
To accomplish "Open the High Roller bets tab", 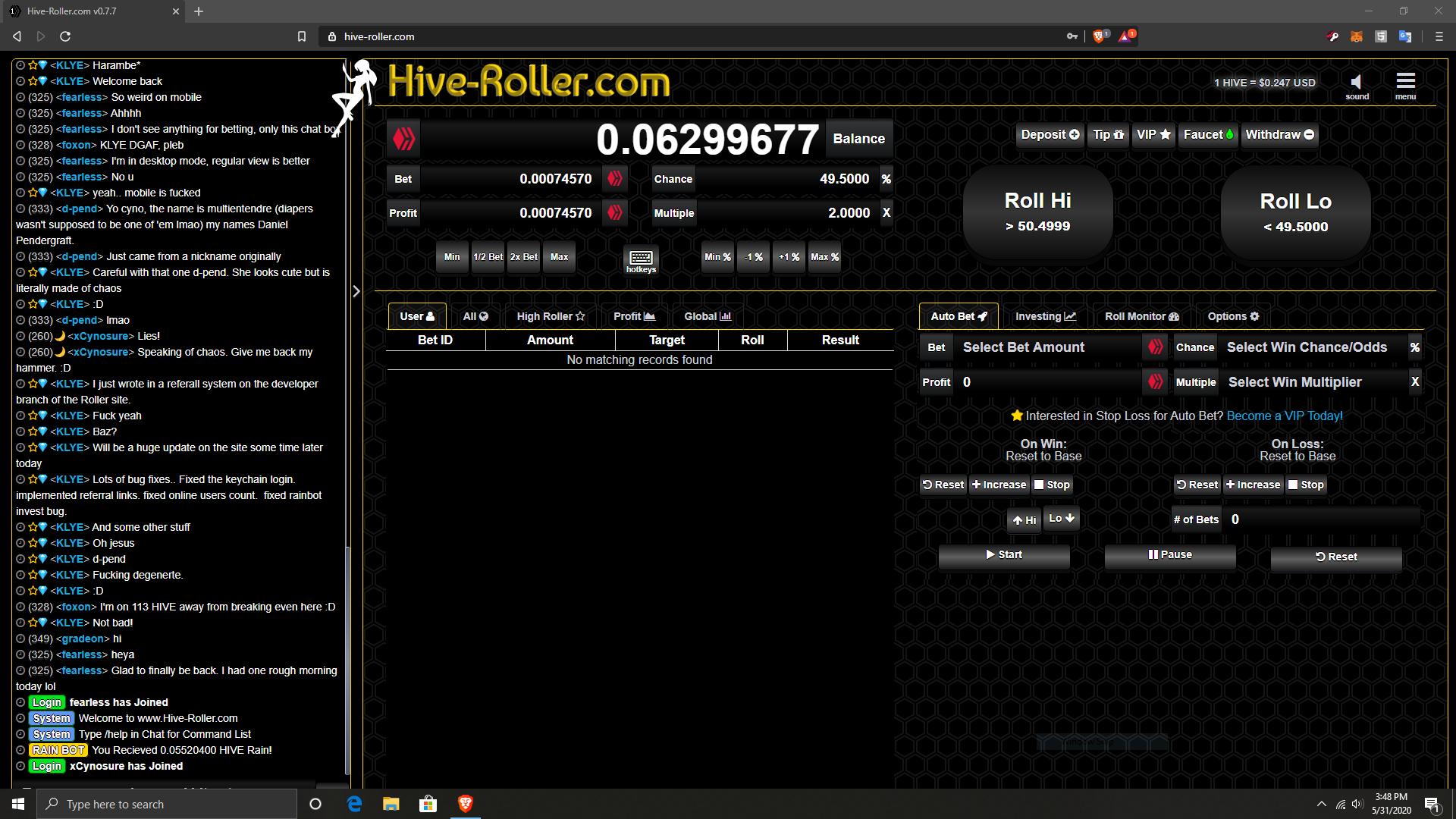I will click(x=551, y=316).
